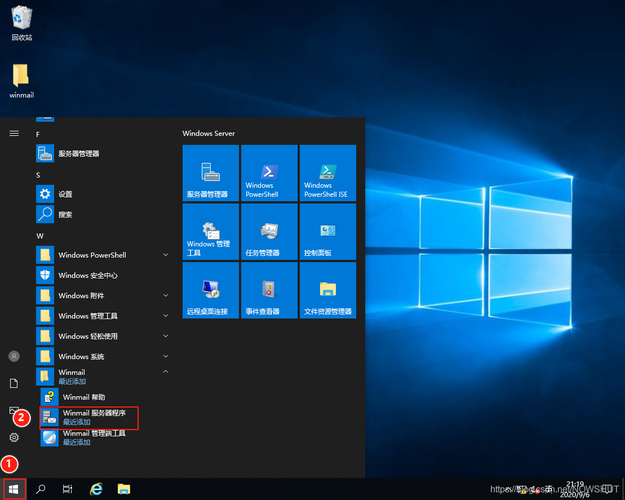
Task: Launch Internet Explorer from taskbar
Action: pos(96,489)
